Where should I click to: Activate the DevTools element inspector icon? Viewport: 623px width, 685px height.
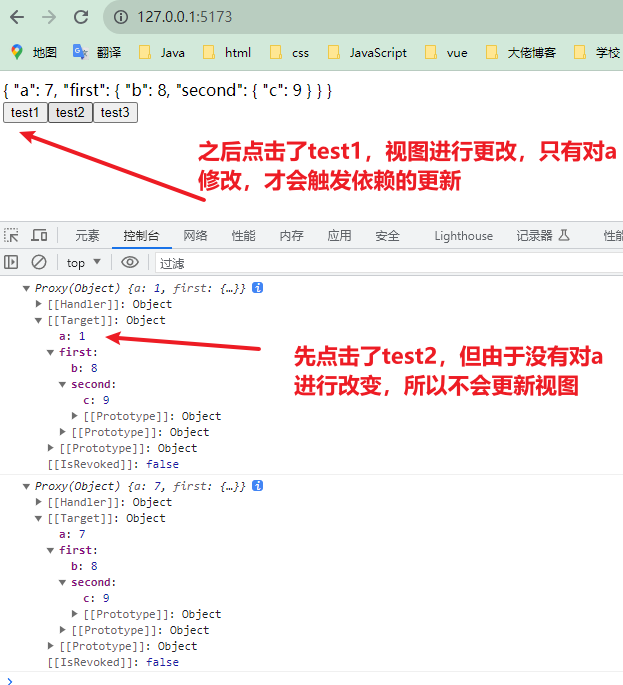pos(11,235)
